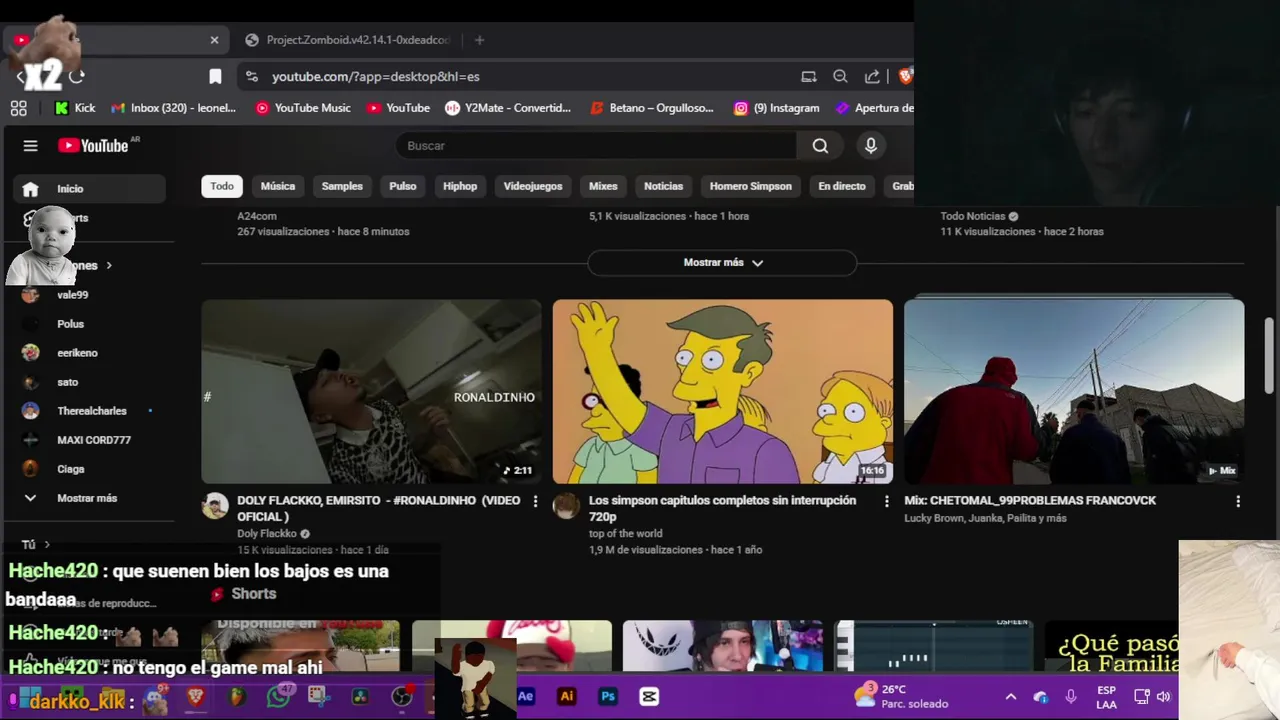Open YouTube Music bookmark
The height and width of the screenshot is (720, 1280).
[x=303, y=108]
